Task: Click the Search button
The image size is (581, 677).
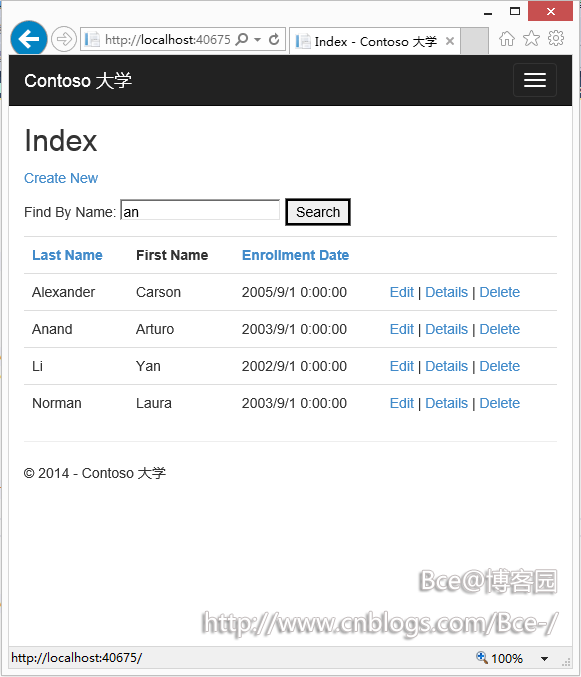Action: [318, 212]
